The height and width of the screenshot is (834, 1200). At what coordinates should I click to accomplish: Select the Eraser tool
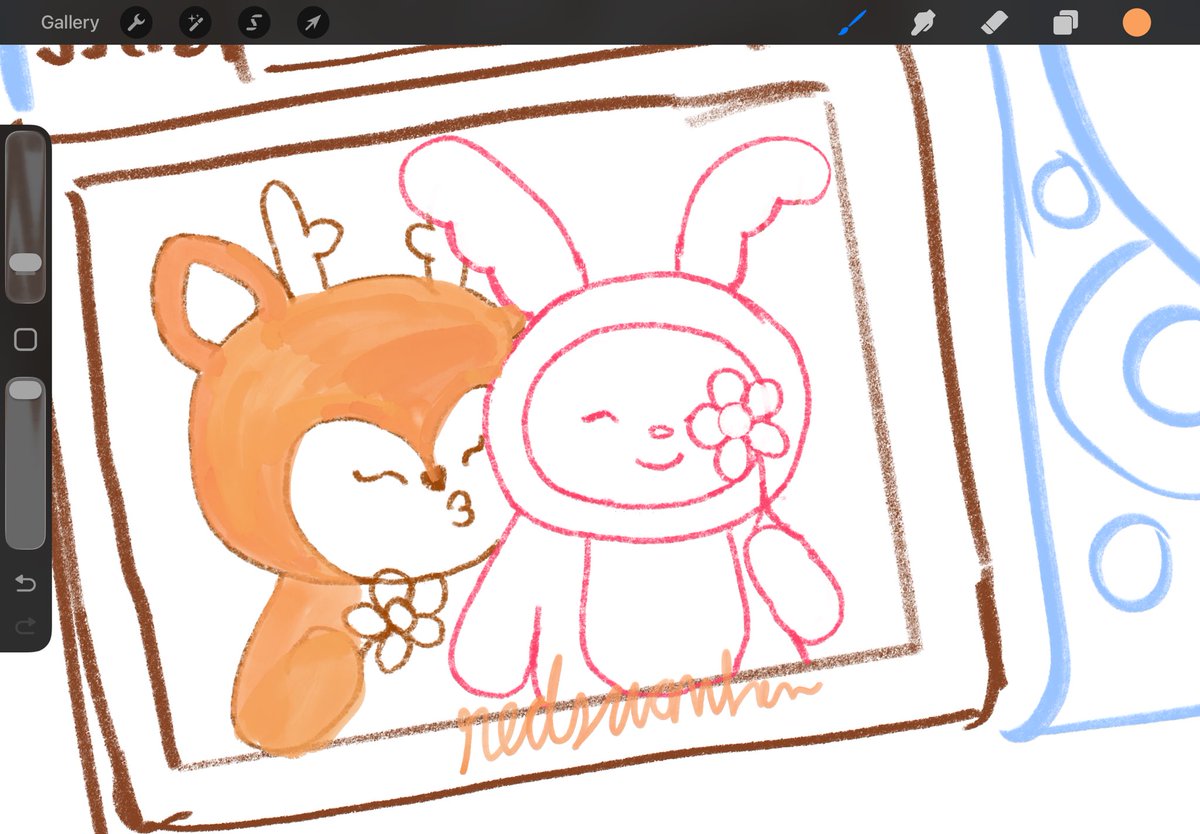tap(995, 22)
